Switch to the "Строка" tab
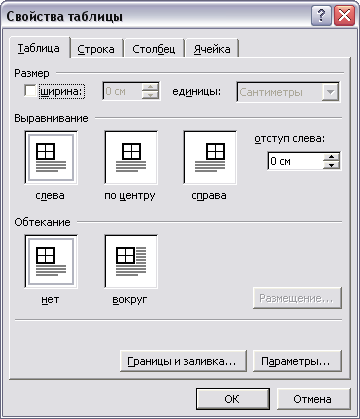The height and width of the screenshot is (419, 360). (96, 49)
